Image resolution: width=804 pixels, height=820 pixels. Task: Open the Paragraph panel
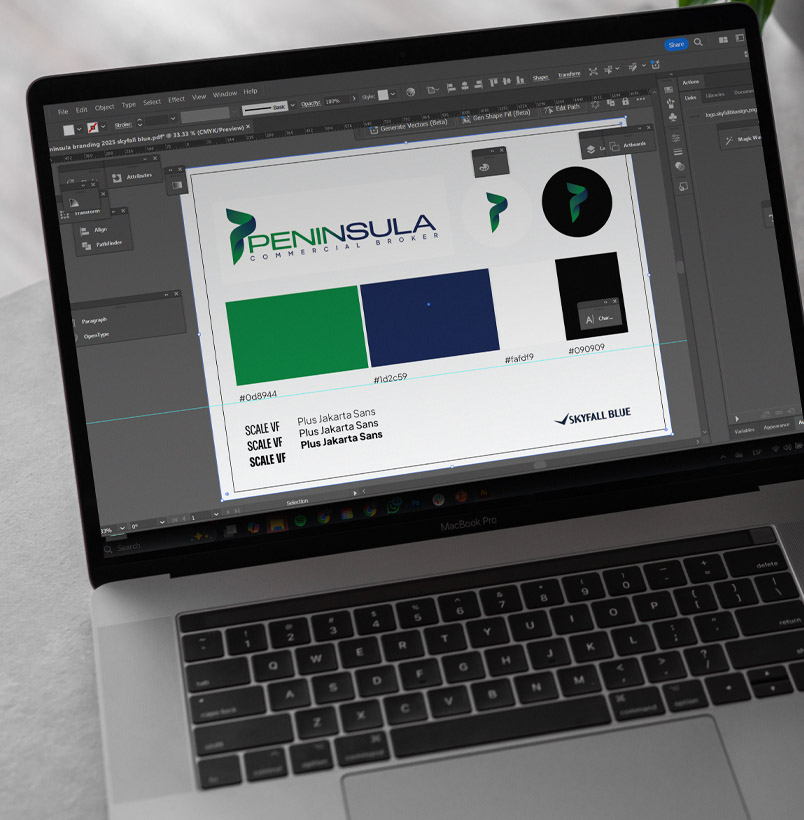(x=94, y=320)
